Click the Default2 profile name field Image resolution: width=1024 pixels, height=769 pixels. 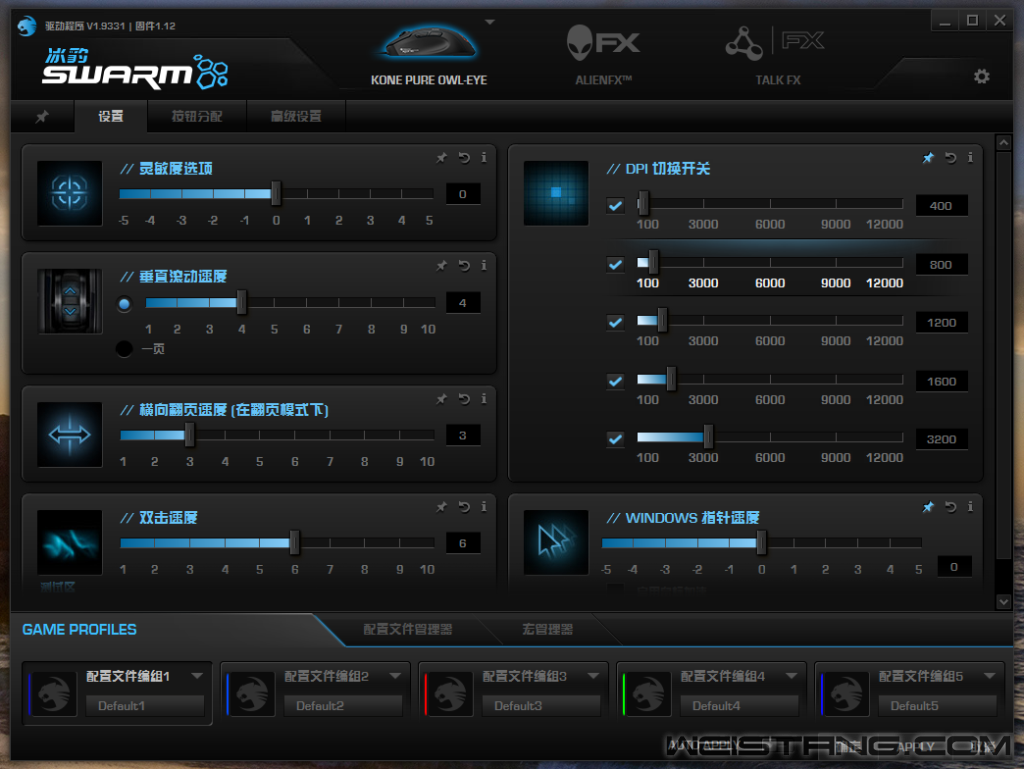click(343, 706)
